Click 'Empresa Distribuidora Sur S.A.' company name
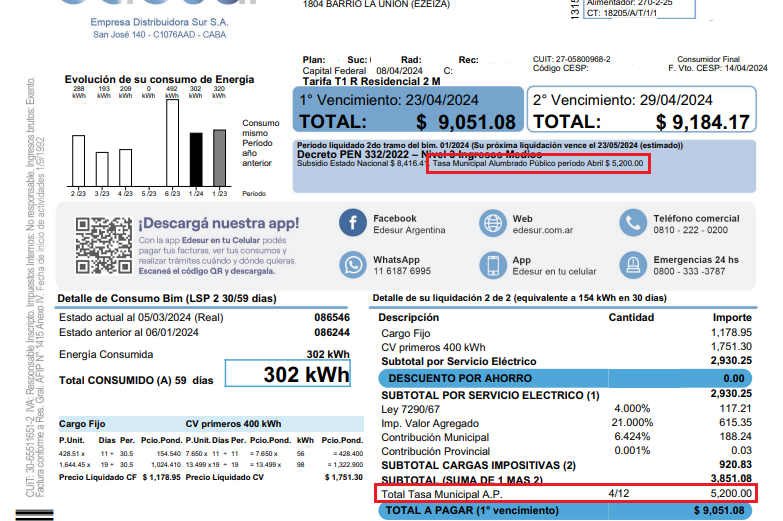This screenshot has height=521, width=783. point(159,22)
